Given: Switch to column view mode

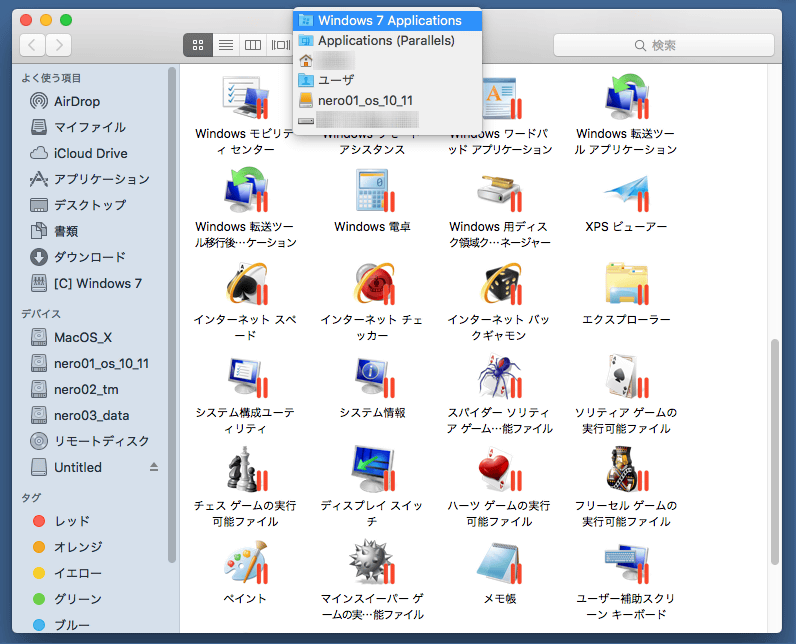Looking at the screenshot, I should point(253,45).
